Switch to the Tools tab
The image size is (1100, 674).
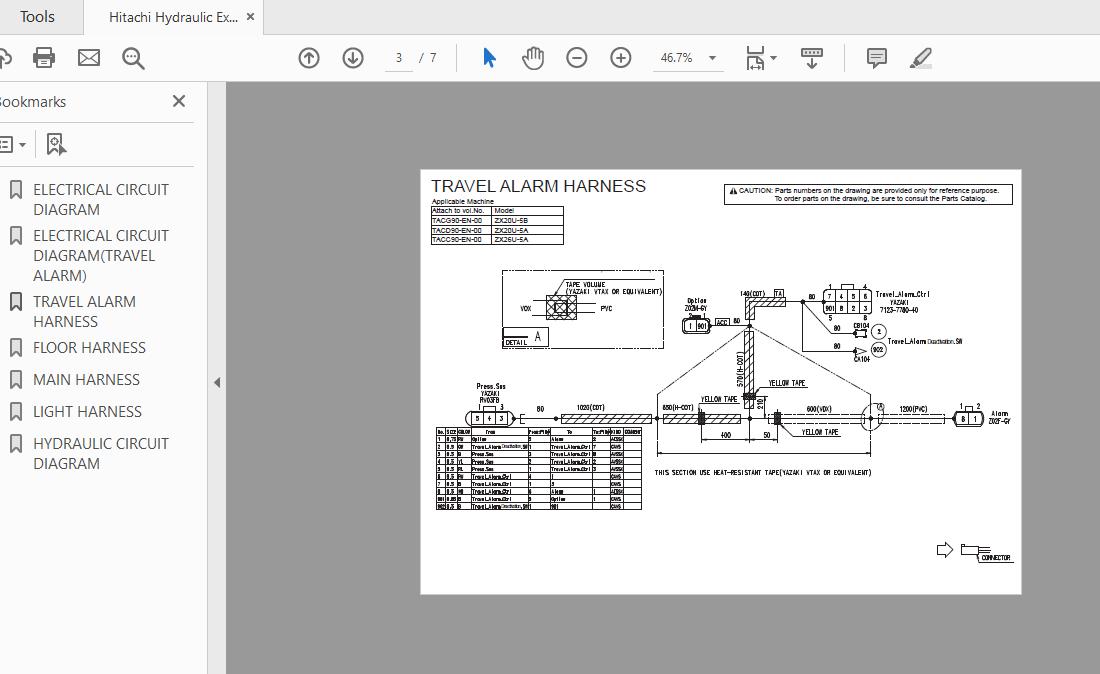coord(38,17)
